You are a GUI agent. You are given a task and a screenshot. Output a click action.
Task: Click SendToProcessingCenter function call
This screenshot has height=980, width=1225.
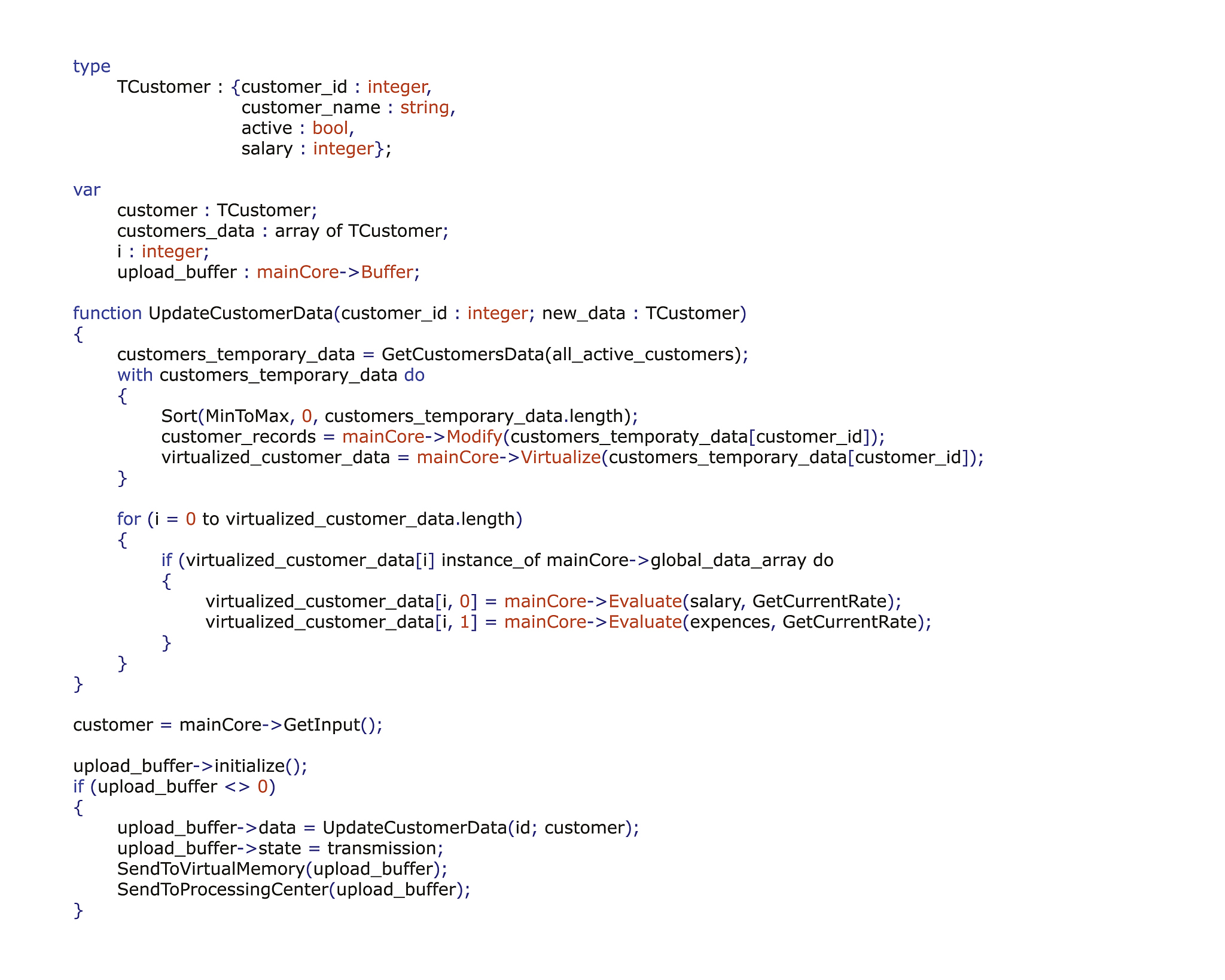[x=223, y=890]
